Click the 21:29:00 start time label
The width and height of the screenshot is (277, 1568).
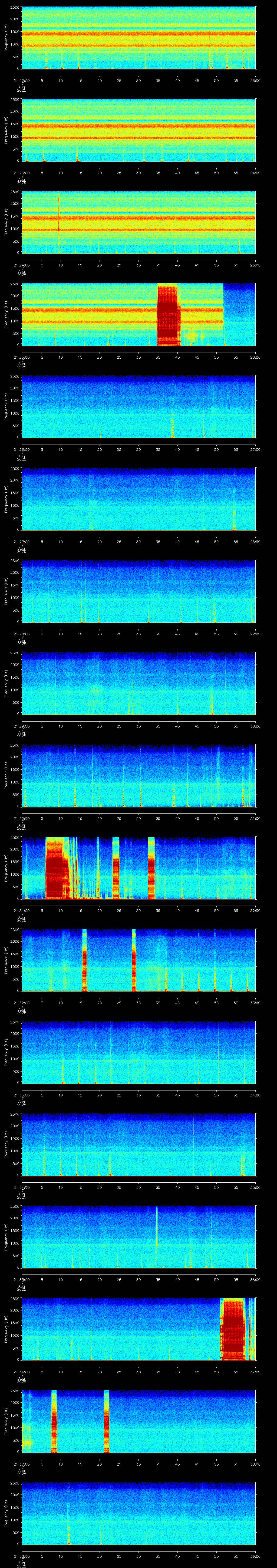pos(21,726)
